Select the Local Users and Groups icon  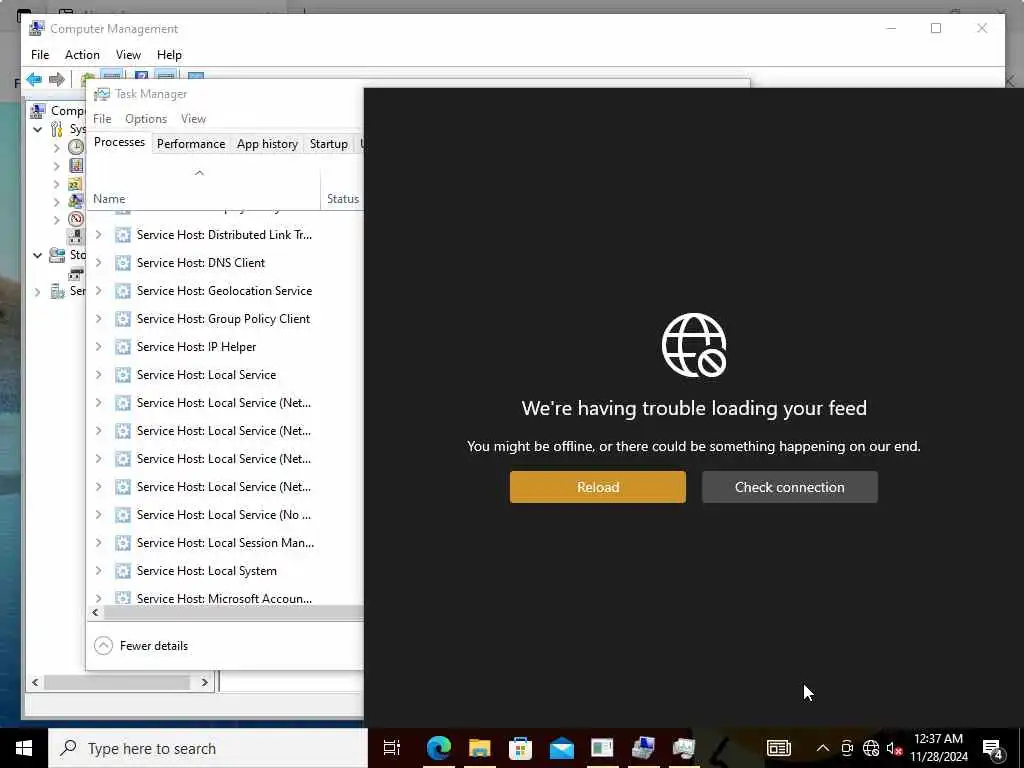click(x=76, y=201)
